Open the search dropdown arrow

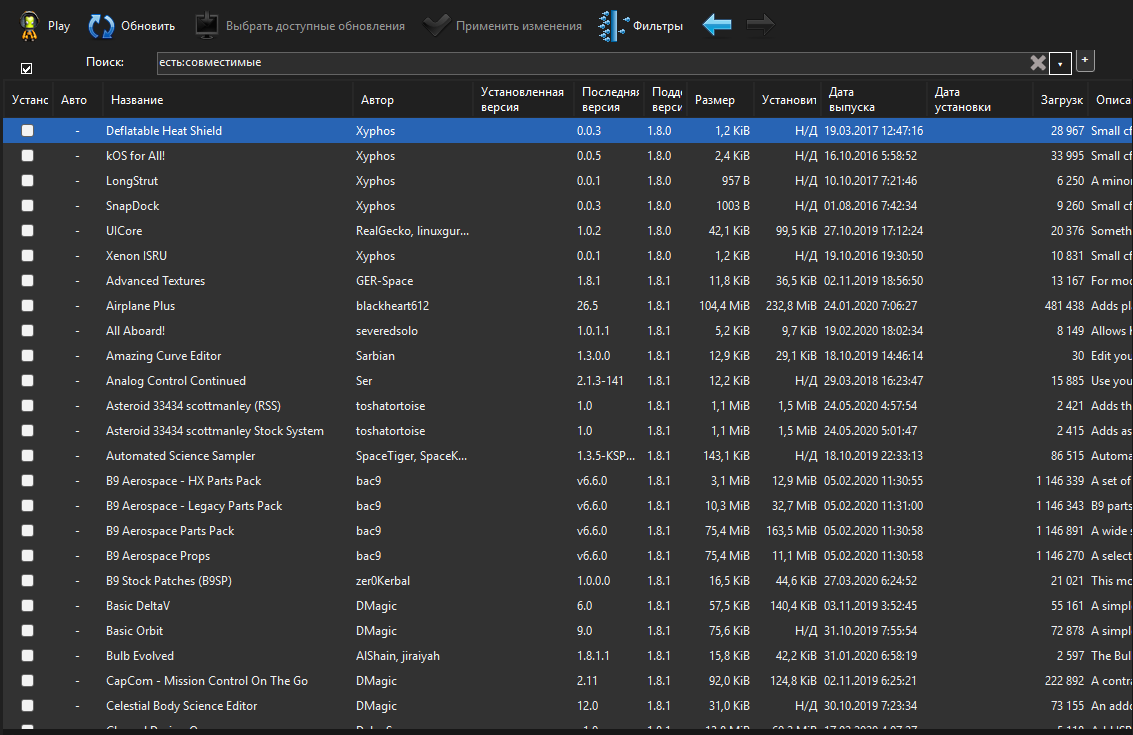pos(1060,64)
